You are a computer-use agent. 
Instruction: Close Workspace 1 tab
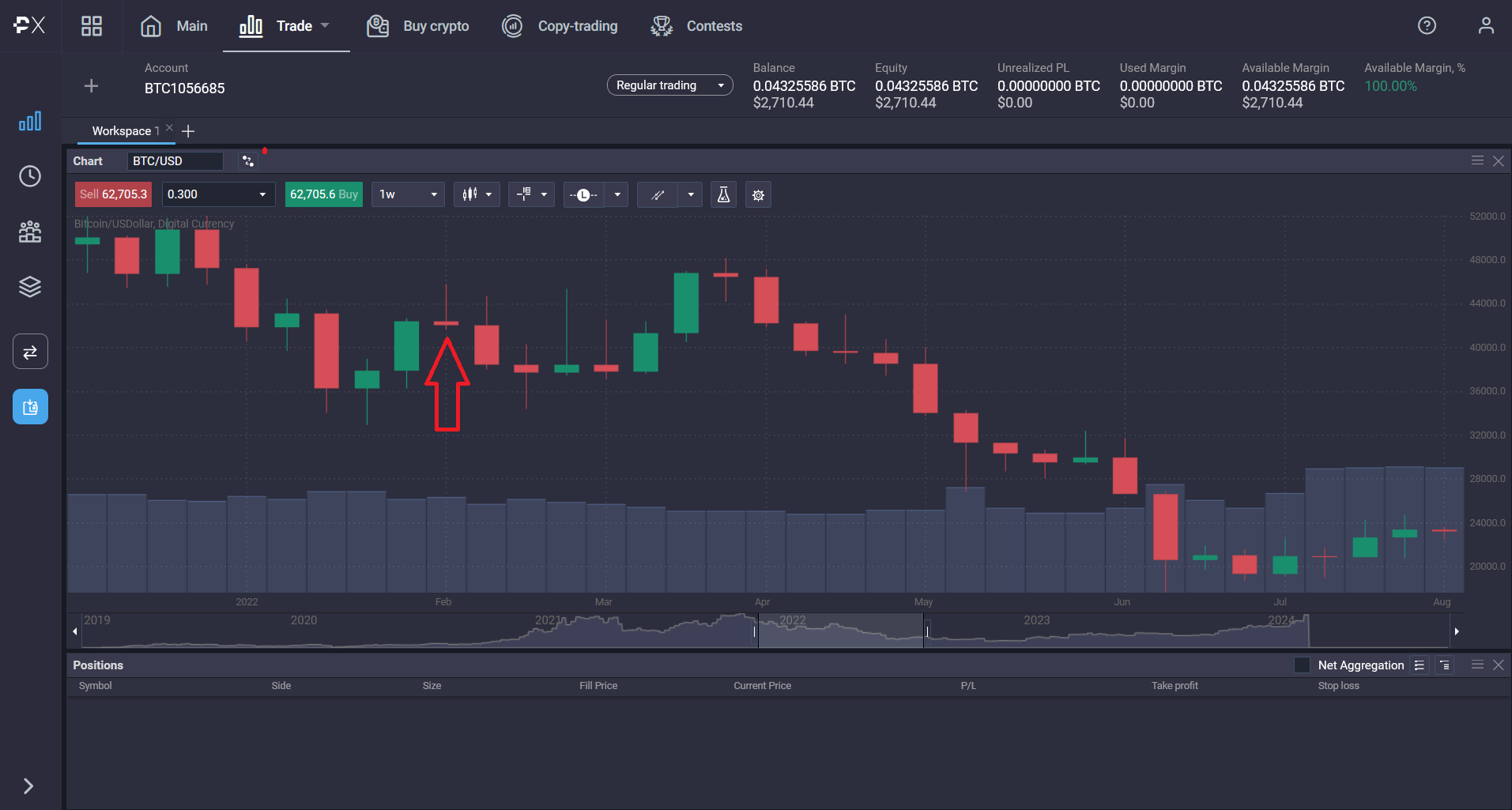coord(169,127)
